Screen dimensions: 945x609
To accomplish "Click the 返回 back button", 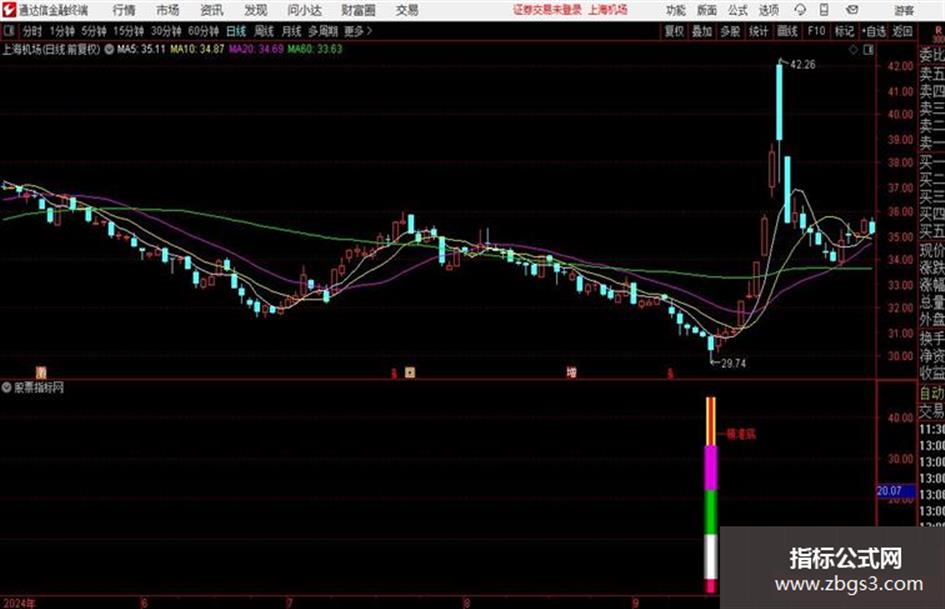I will click(902, 31).
